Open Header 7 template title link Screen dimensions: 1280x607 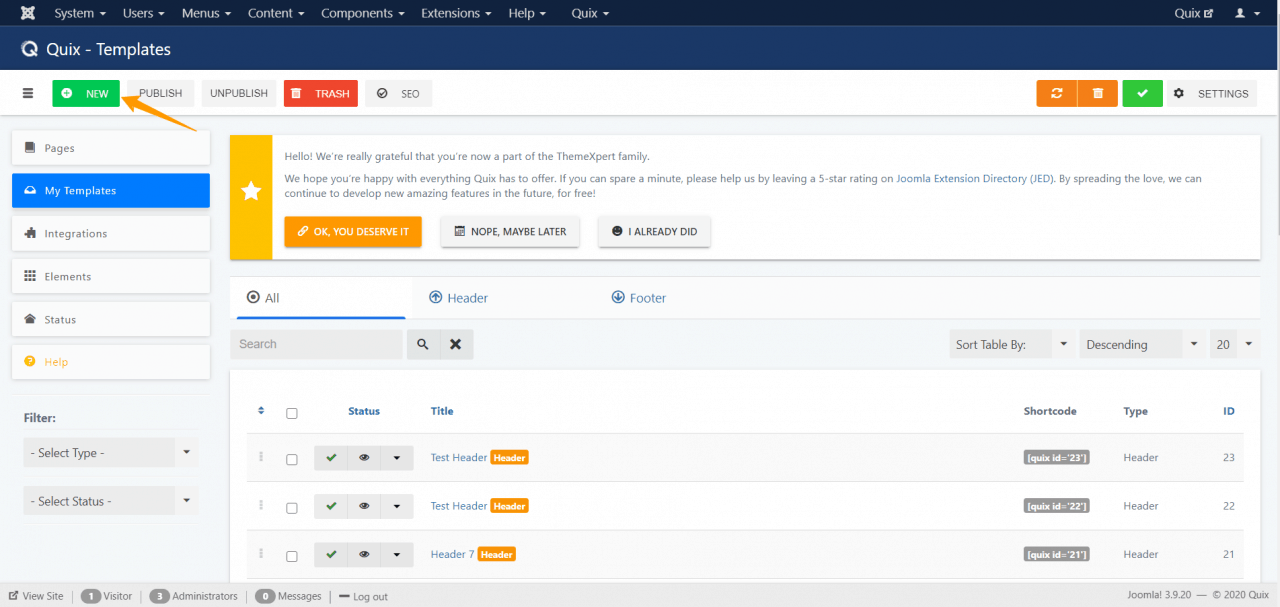(452, 554)
